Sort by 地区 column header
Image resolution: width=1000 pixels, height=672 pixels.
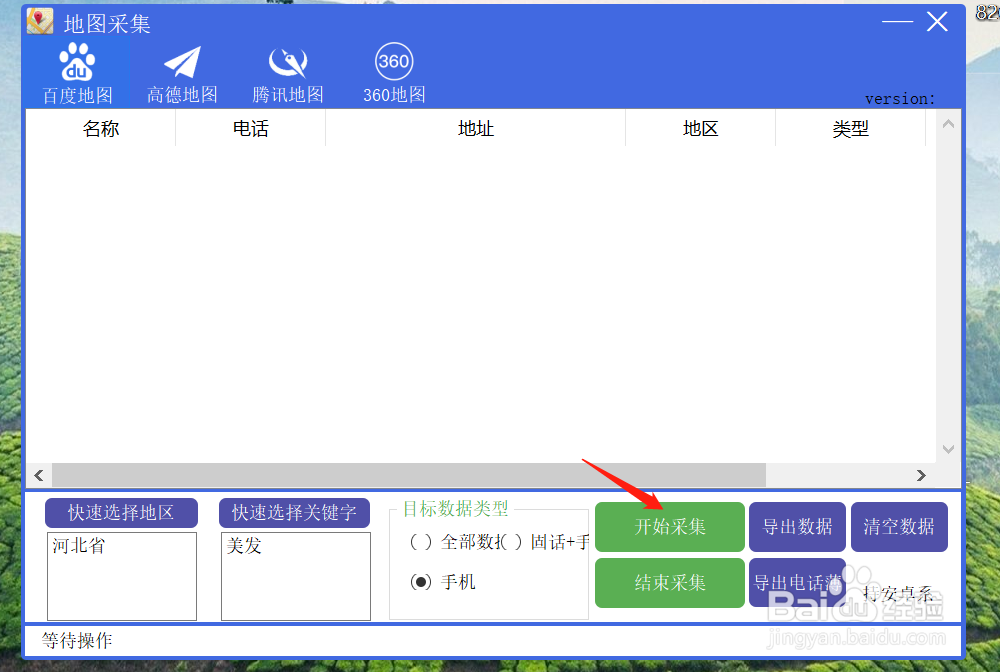[x=700, y=129]
